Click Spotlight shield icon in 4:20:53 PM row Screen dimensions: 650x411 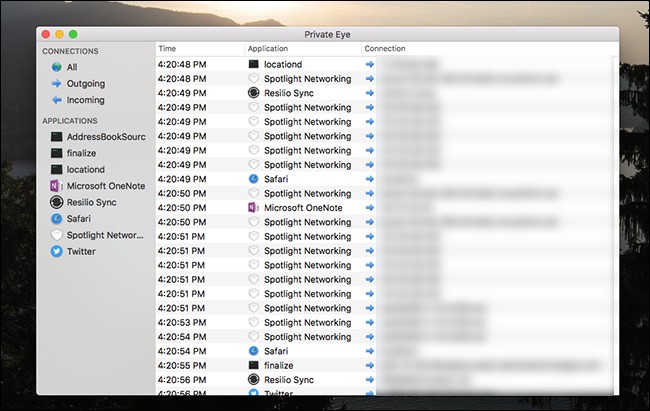coord(253,322)
